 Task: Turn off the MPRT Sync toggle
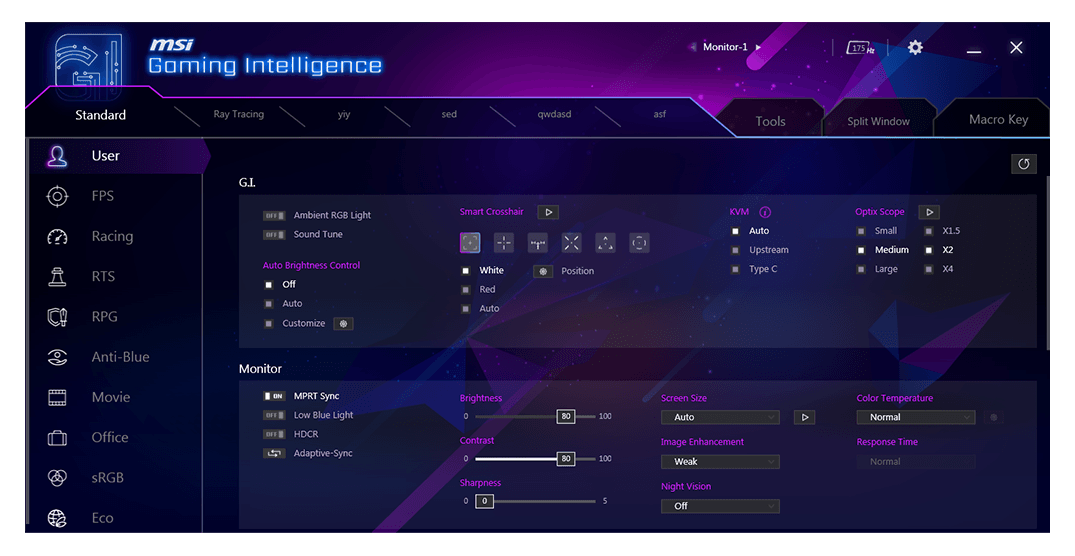pyautogui.click(x=274, y=396)
